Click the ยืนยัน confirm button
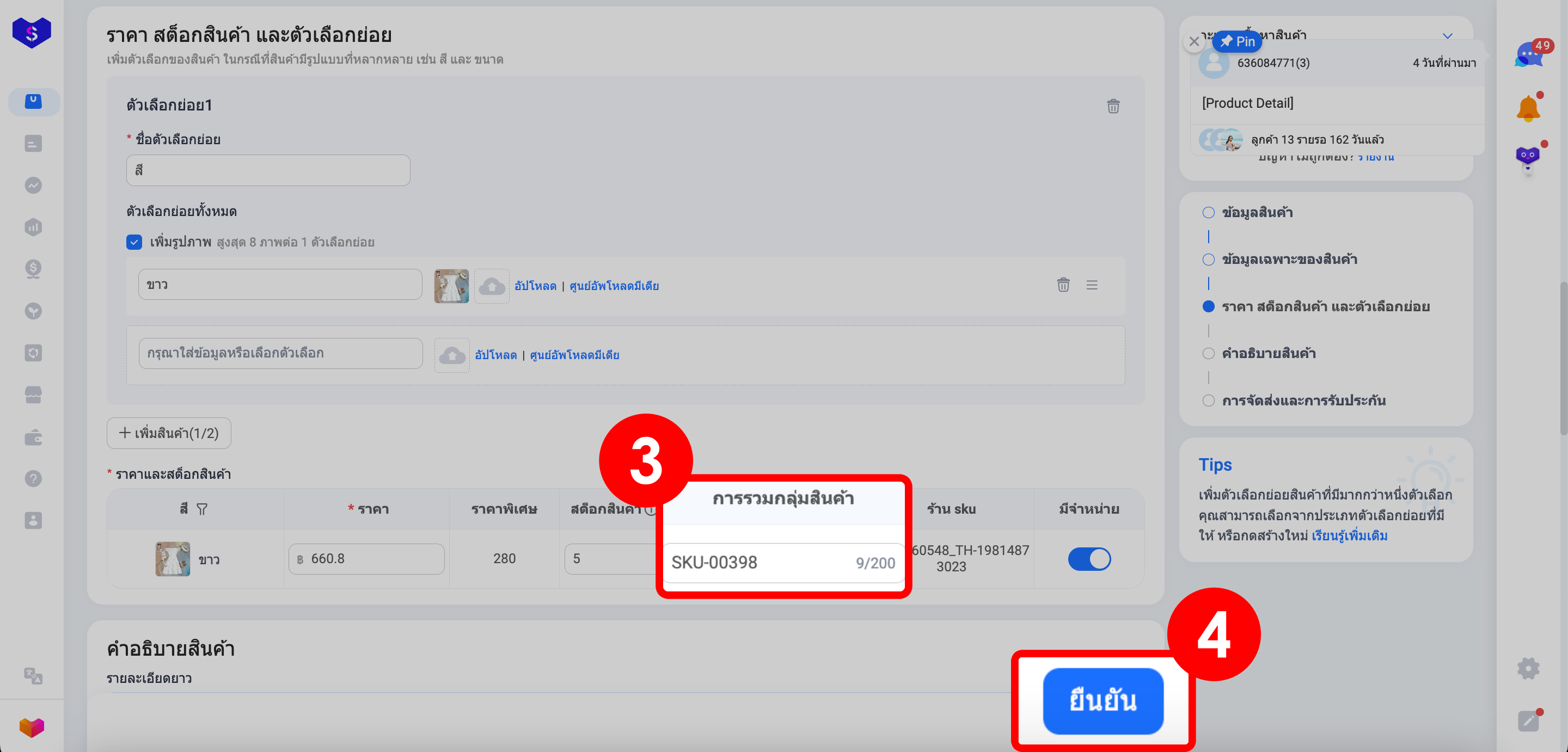 point(1102,700)
